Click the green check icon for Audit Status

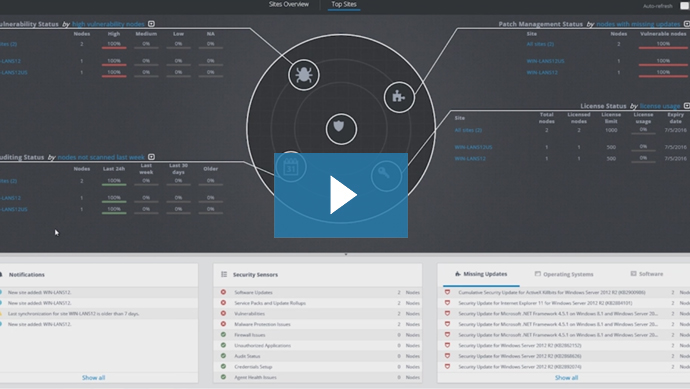click(x=223, y=356)
